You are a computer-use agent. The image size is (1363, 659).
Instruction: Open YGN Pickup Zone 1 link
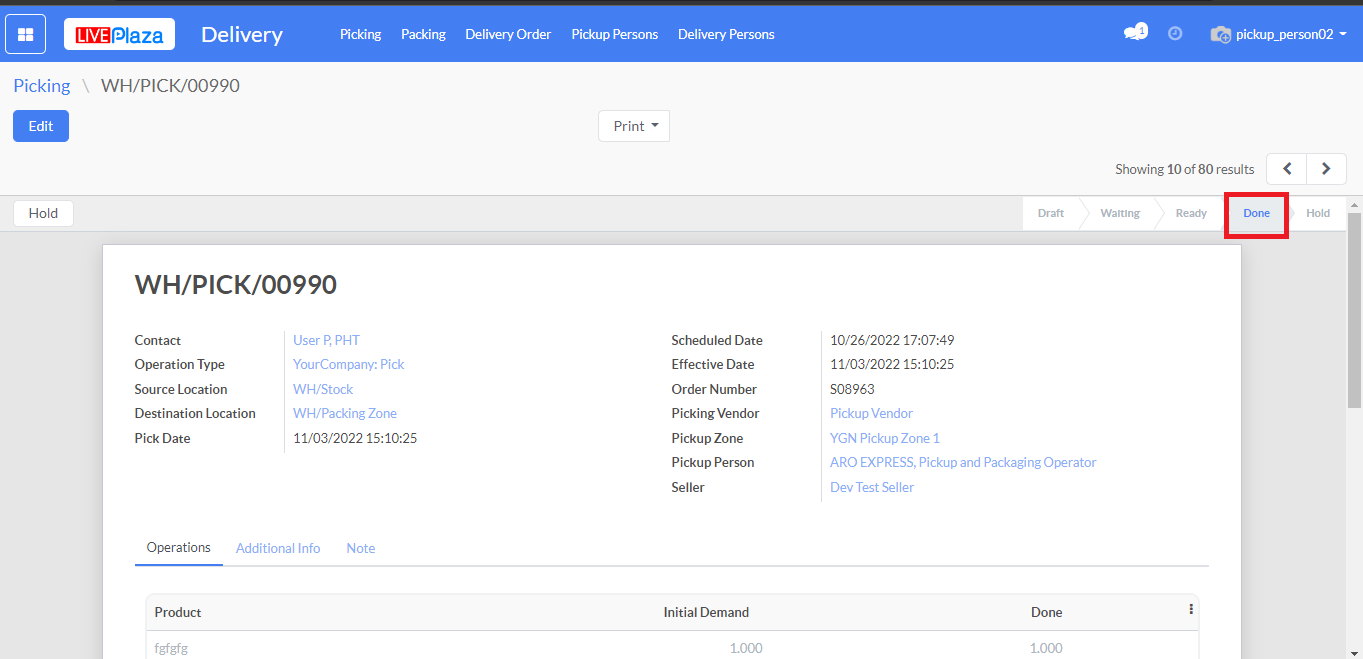[885, 438]
